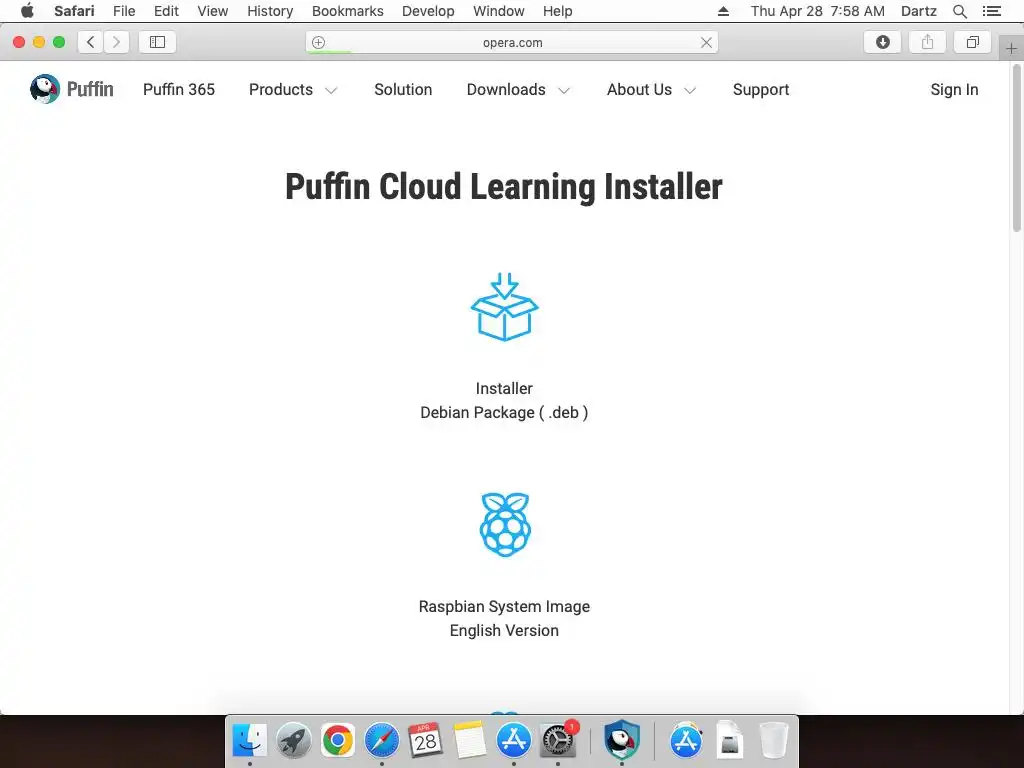This screenshot has width=1024, height=768.
Task: Open the Bookmarks menu
Action: click(347, 11)
